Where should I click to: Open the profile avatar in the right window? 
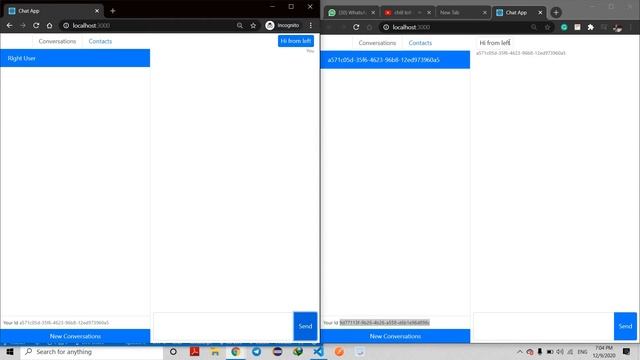coord(618,28)
